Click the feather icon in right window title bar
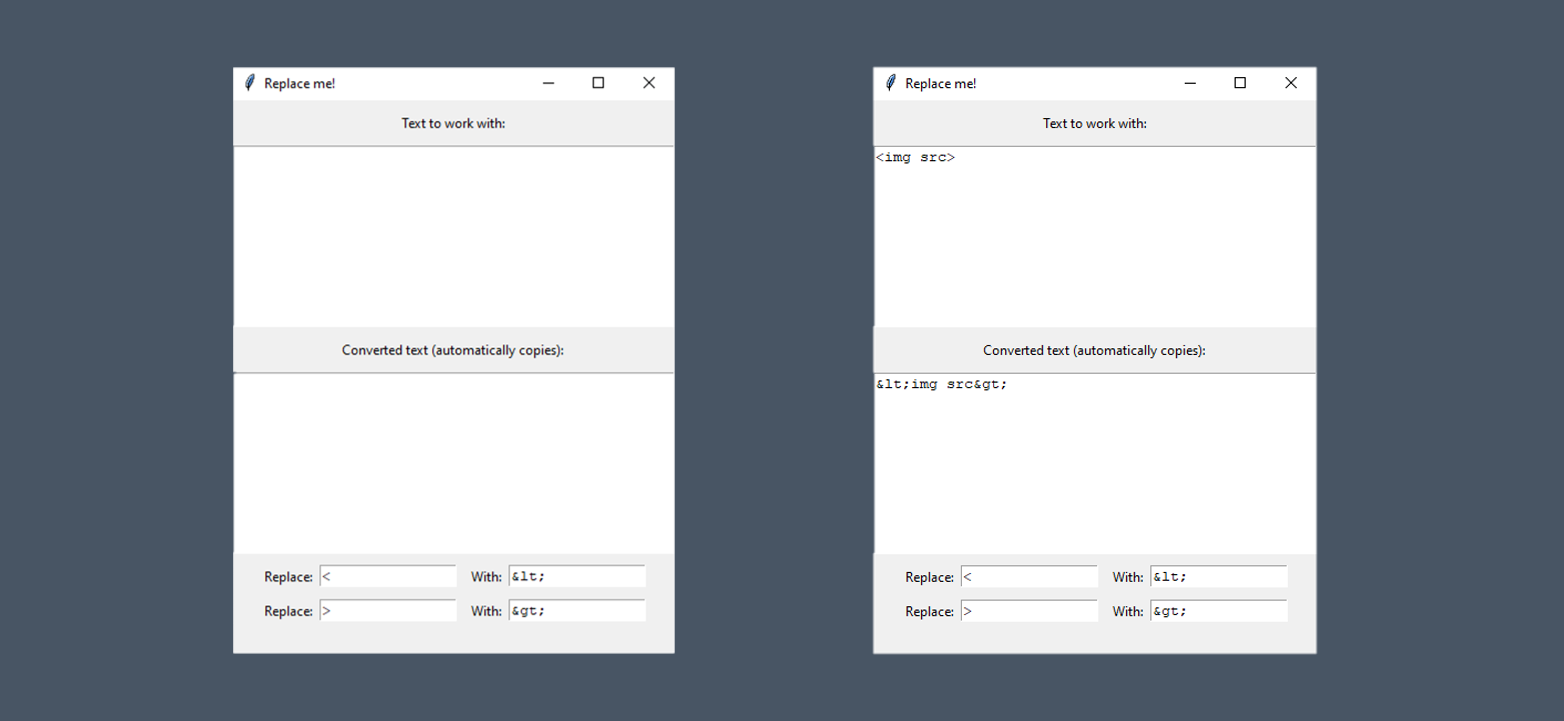Image resolution: width=1564 pixels, height=721 pixels. [891, 83]
